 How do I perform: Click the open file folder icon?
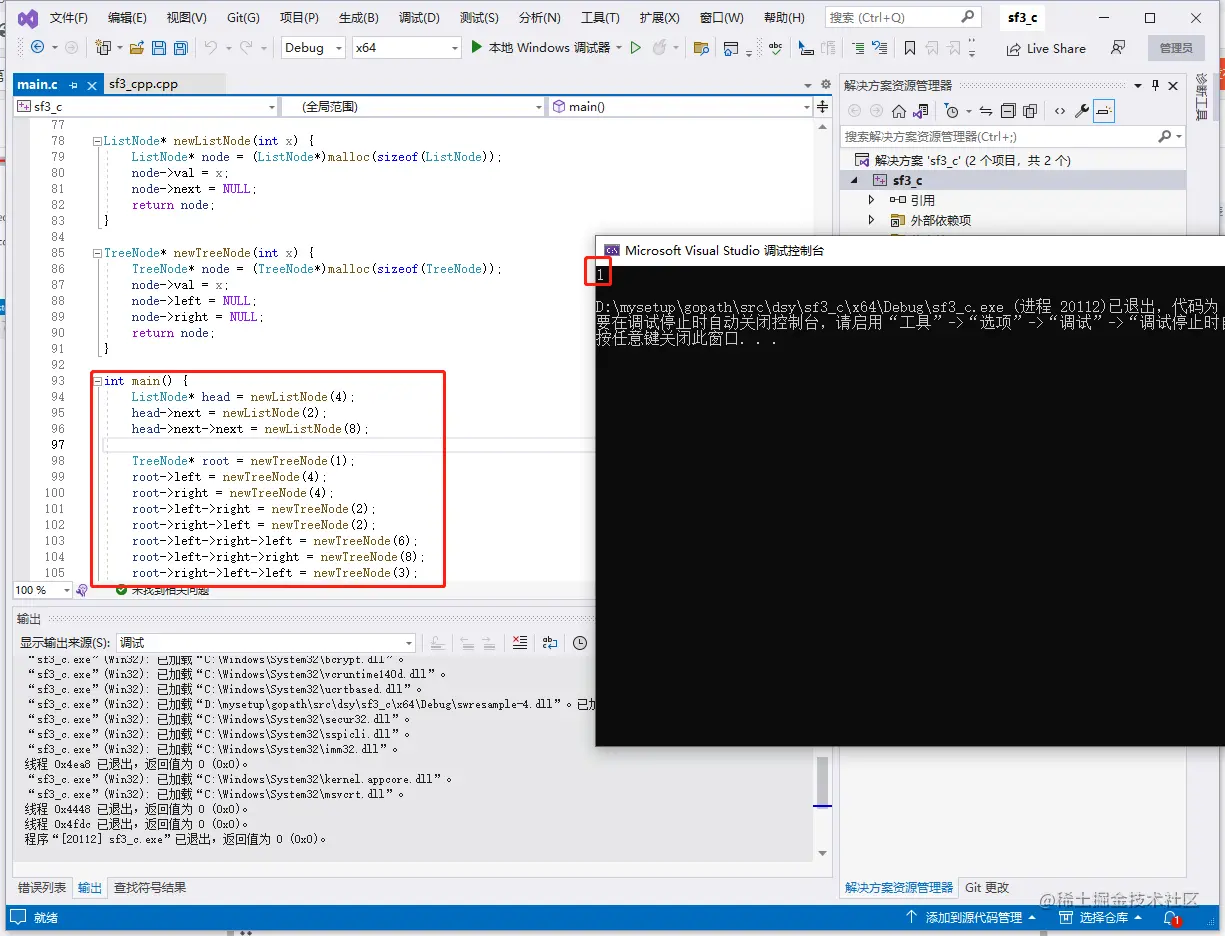[135, 48]
